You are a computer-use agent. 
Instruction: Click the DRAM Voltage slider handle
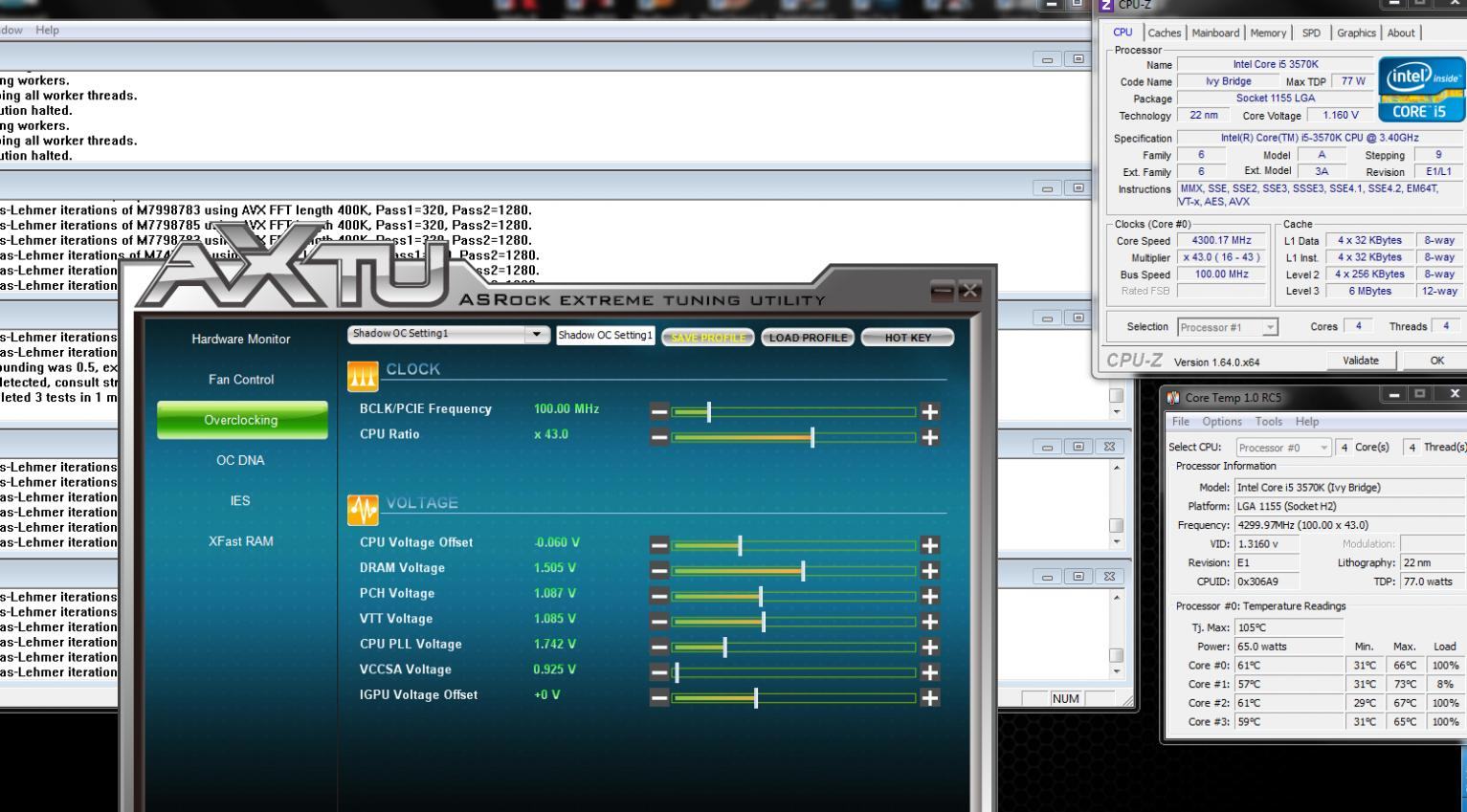[803, 571]
